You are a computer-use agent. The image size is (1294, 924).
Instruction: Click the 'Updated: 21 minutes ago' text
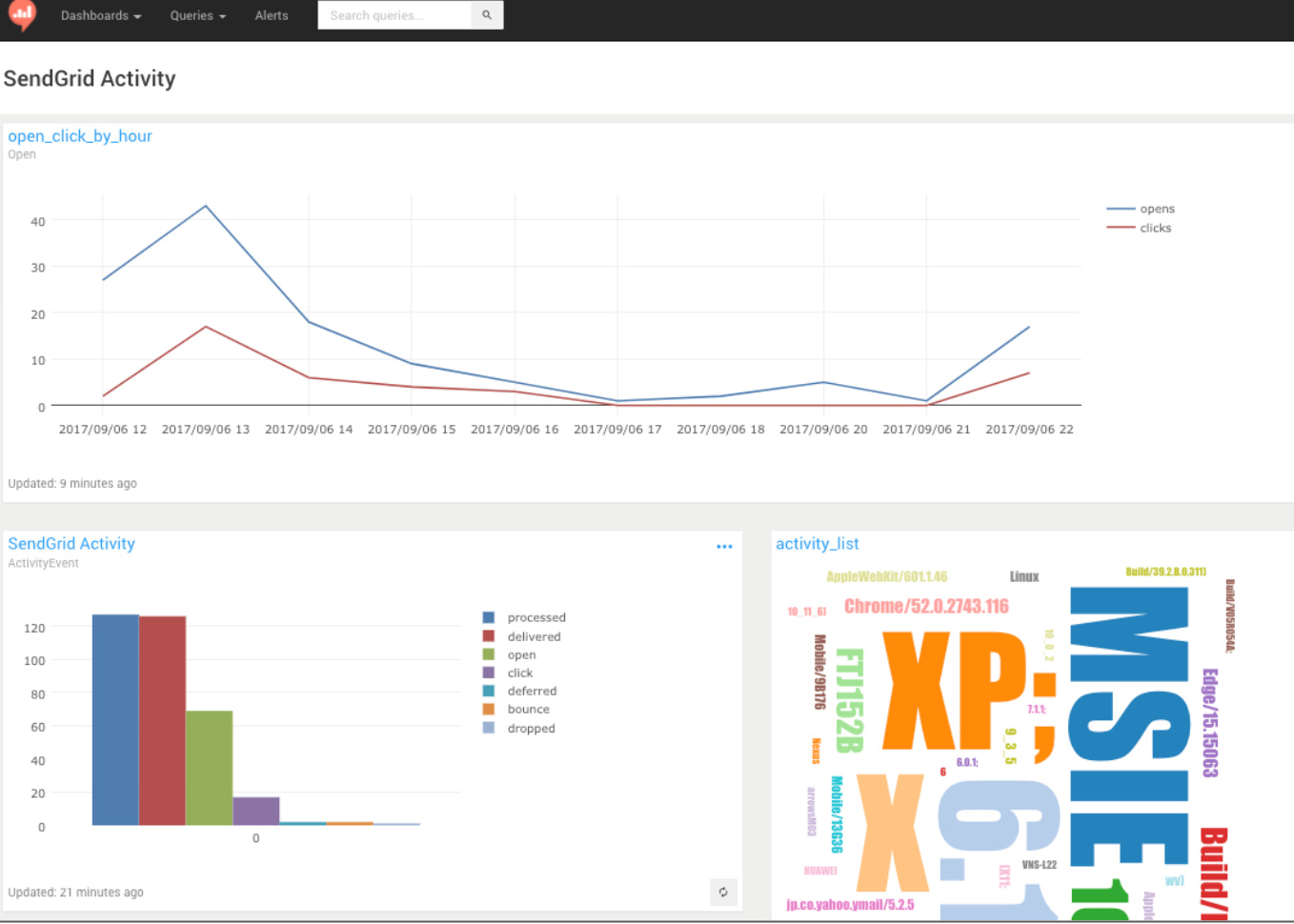(76, 893)
